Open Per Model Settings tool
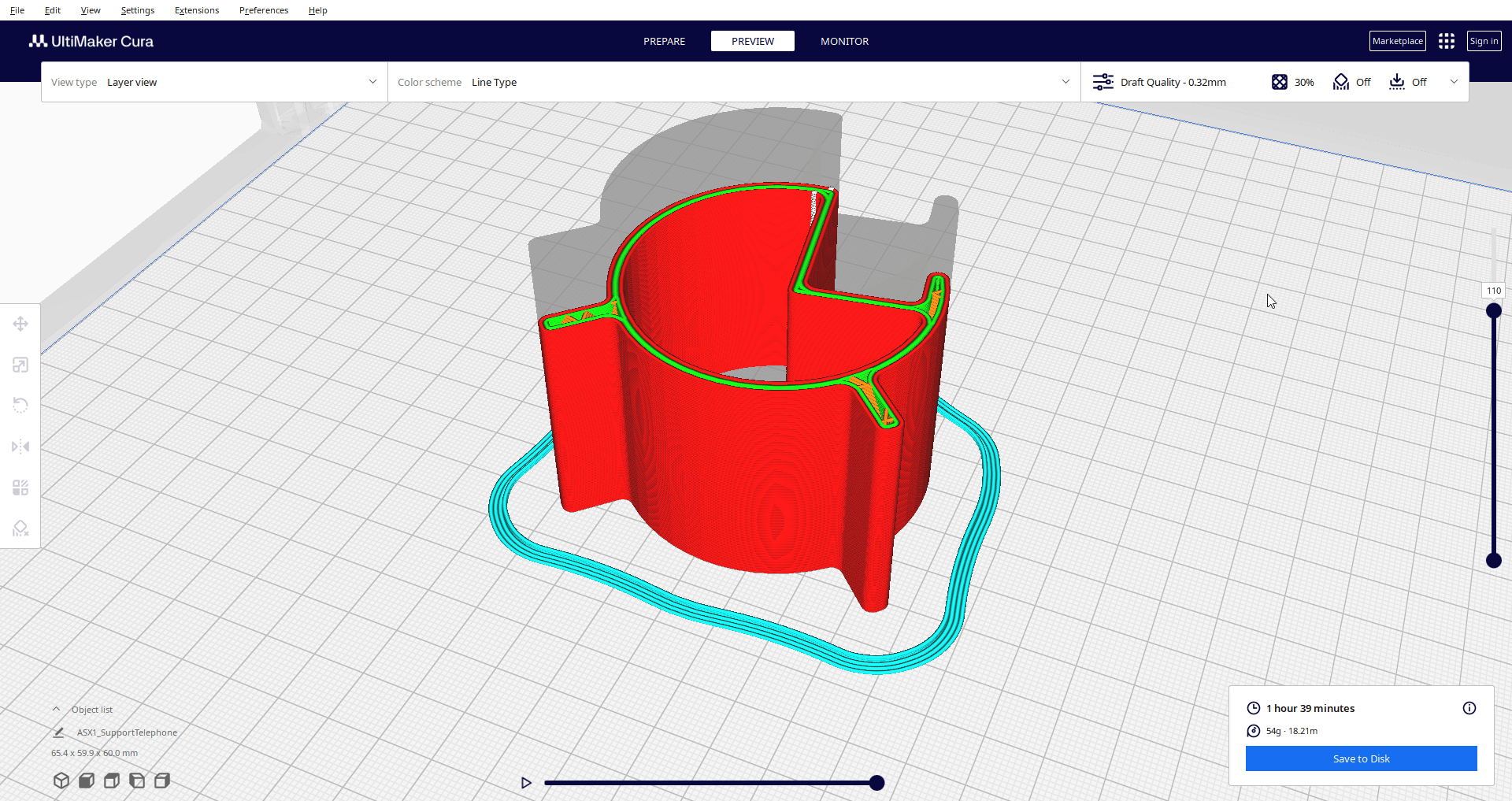The height and width of the screenshot is (801, 1512). tap(20, 488)
